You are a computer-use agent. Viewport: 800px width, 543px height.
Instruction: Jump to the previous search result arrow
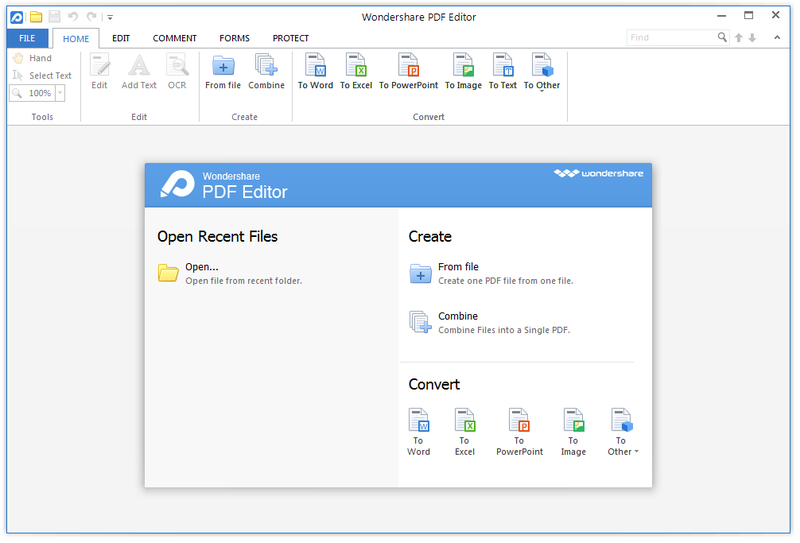point(738,38)
